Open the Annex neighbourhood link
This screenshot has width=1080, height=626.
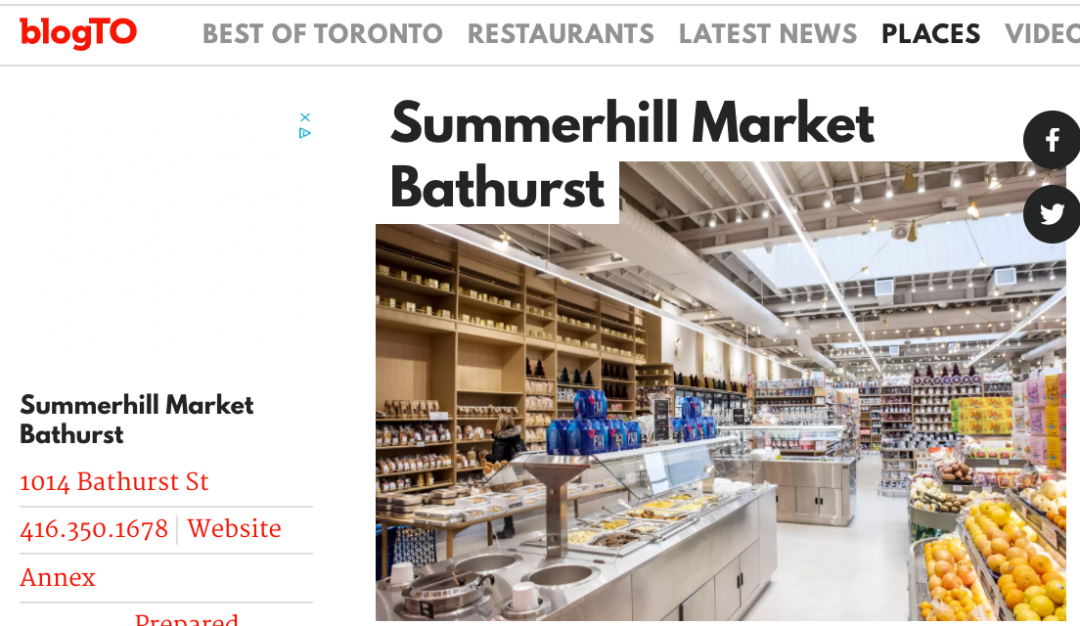pyautogui.click(x=57, y=577)
